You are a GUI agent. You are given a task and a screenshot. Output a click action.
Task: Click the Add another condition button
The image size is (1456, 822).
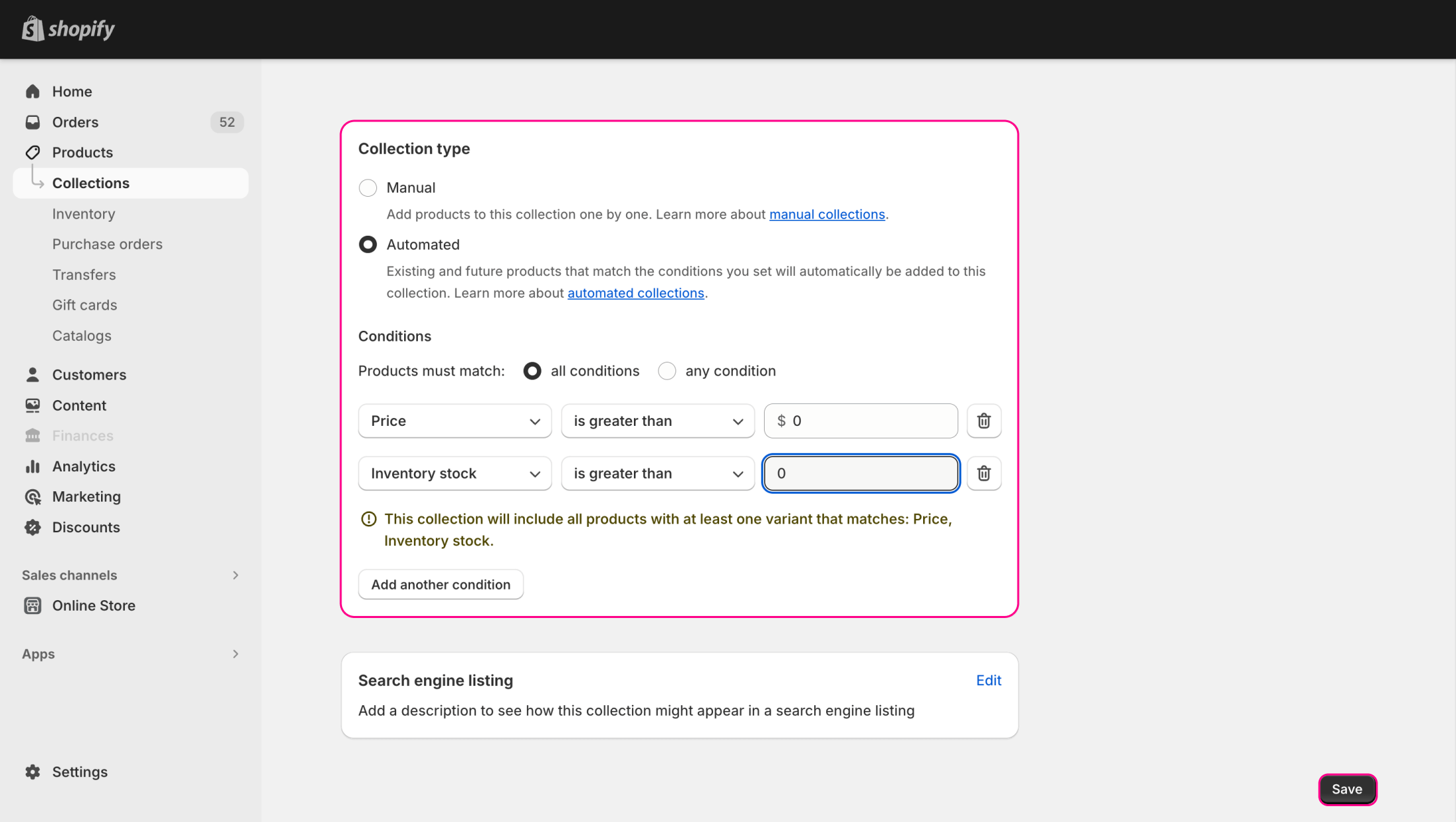440,584
